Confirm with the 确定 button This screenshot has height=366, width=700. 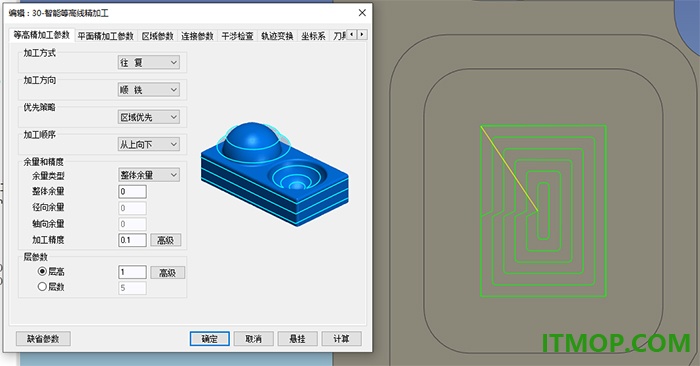tap(209, 339)
